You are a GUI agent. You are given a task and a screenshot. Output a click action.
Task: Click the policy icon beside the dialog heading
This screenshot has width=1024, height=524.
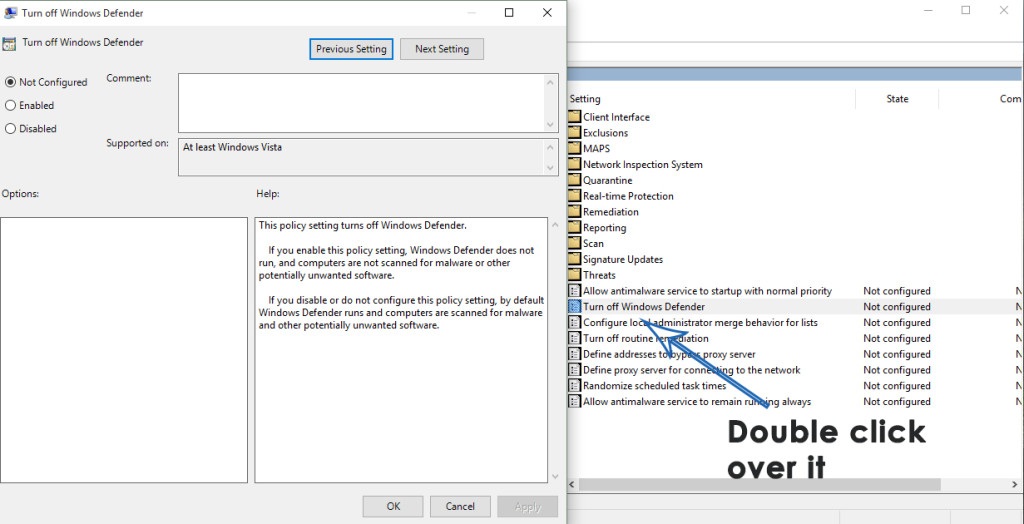pos(9,44)
